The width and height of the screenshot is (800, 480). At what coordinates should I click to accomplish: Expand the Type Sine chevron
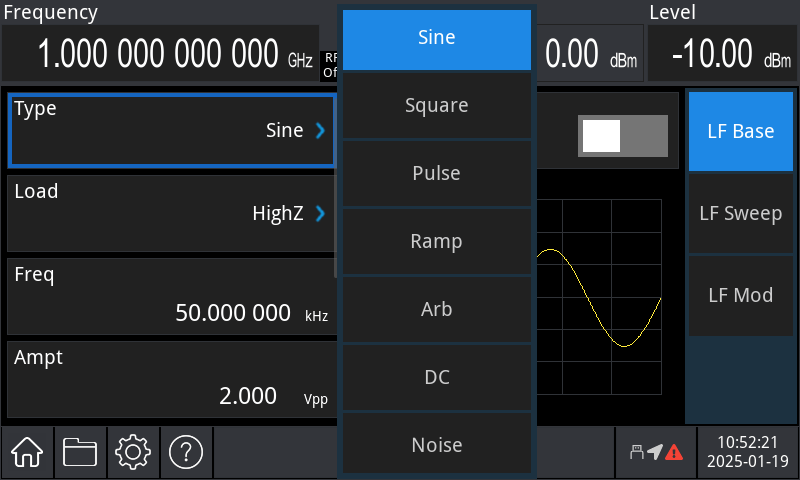pyautogui.click(x=320, y=131)
